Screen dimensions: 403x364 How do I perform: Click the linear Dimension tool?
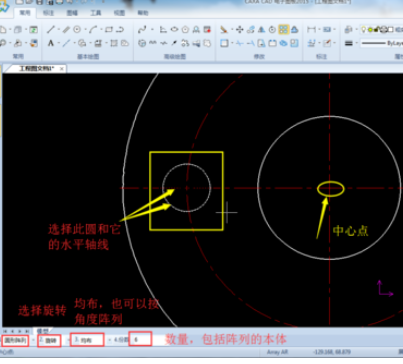311,29
